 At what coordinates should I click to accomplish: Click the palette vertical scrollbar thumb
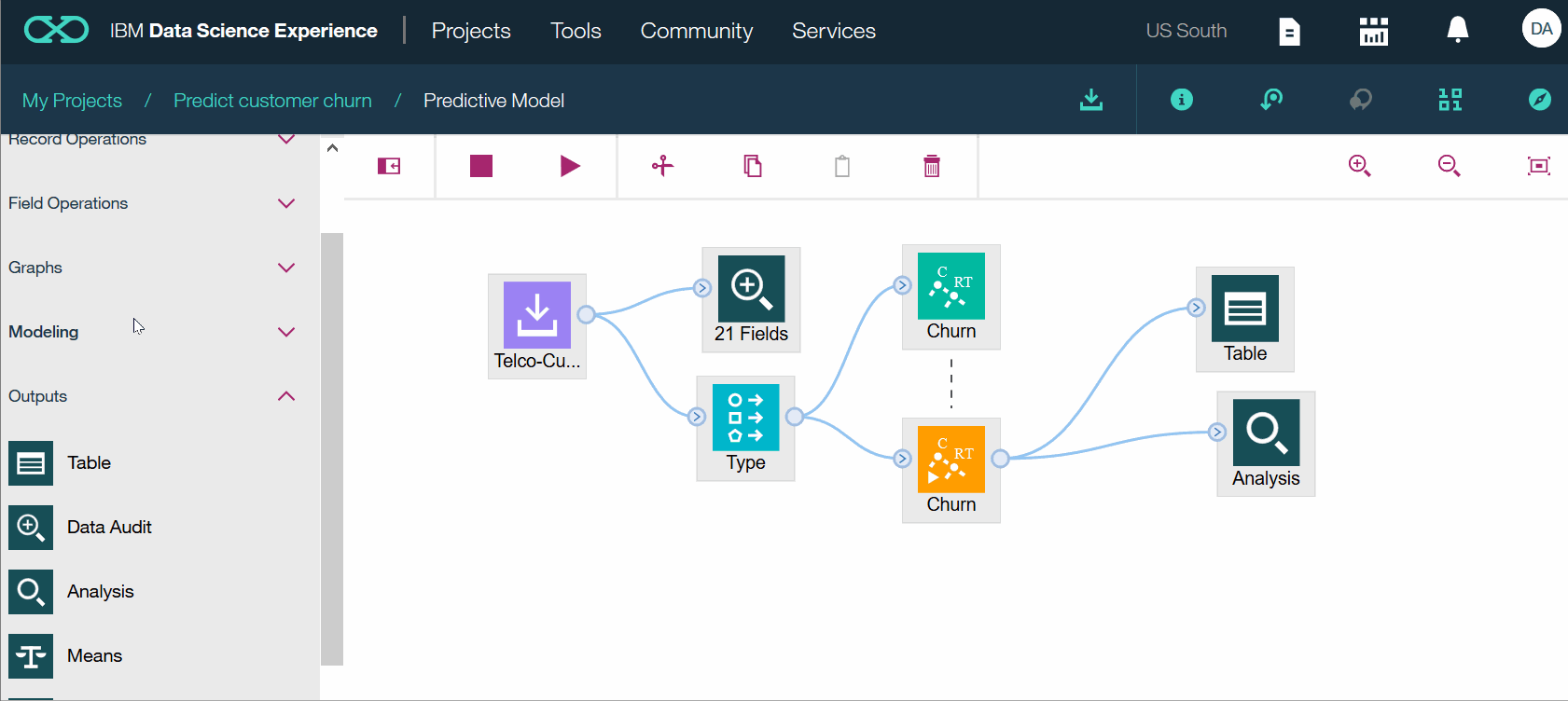pos(332,449)
